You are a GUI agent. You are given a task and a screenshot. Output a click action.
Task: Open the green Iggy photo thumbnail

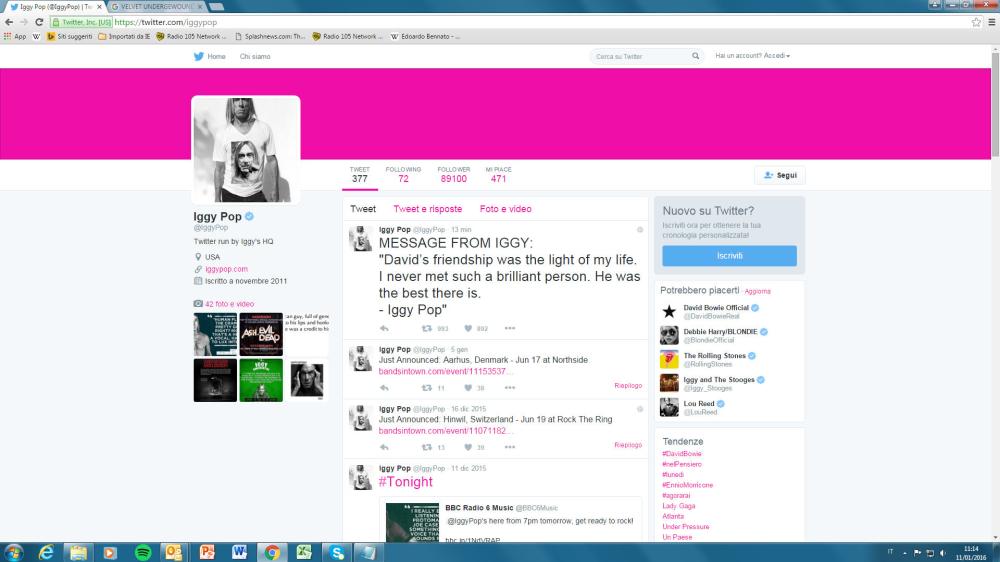pyautogui.click(x=261, y=380)
